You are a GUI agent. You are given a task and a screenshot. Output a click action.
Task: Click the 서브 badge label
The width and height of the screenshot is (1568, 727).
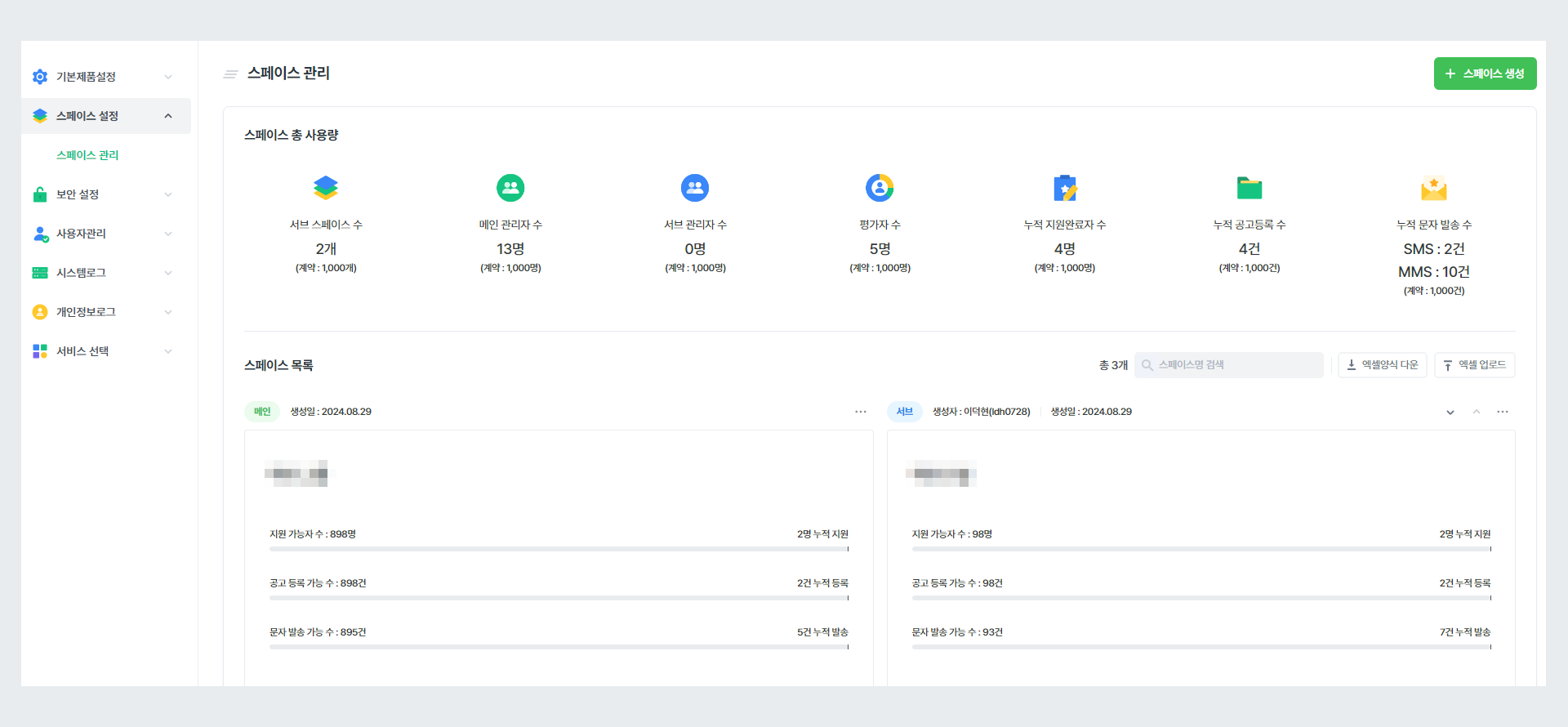(905, 412)
